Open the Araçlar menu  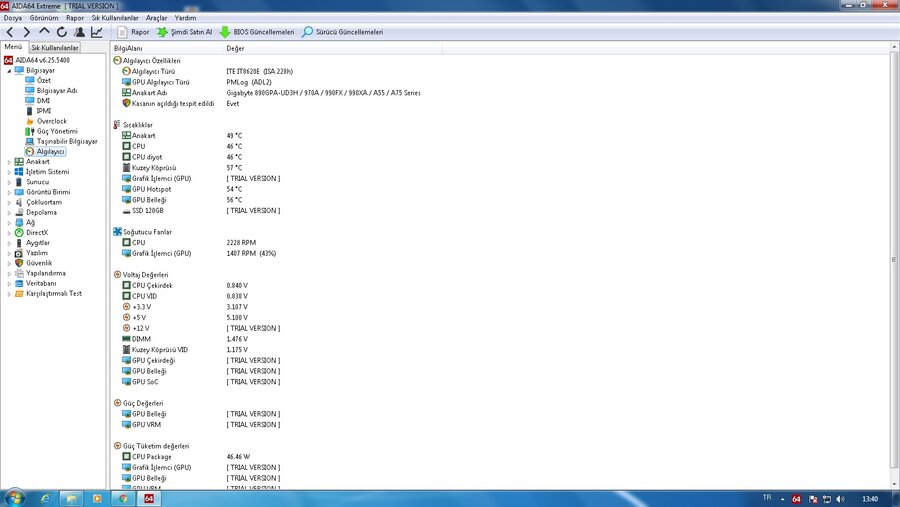coord(156,18)
